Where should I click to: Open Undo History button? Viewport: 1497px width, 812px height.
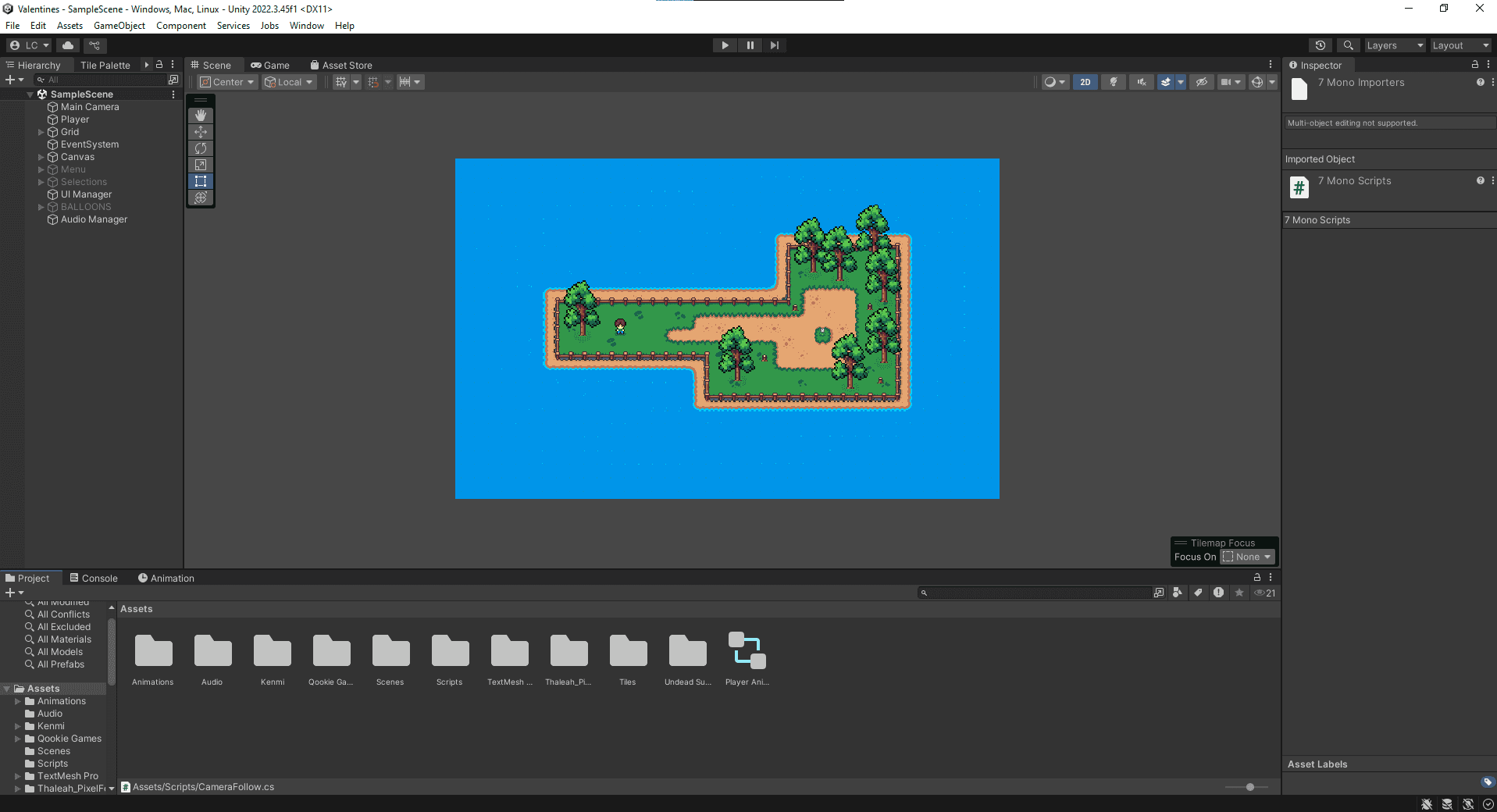(1321, 45)
